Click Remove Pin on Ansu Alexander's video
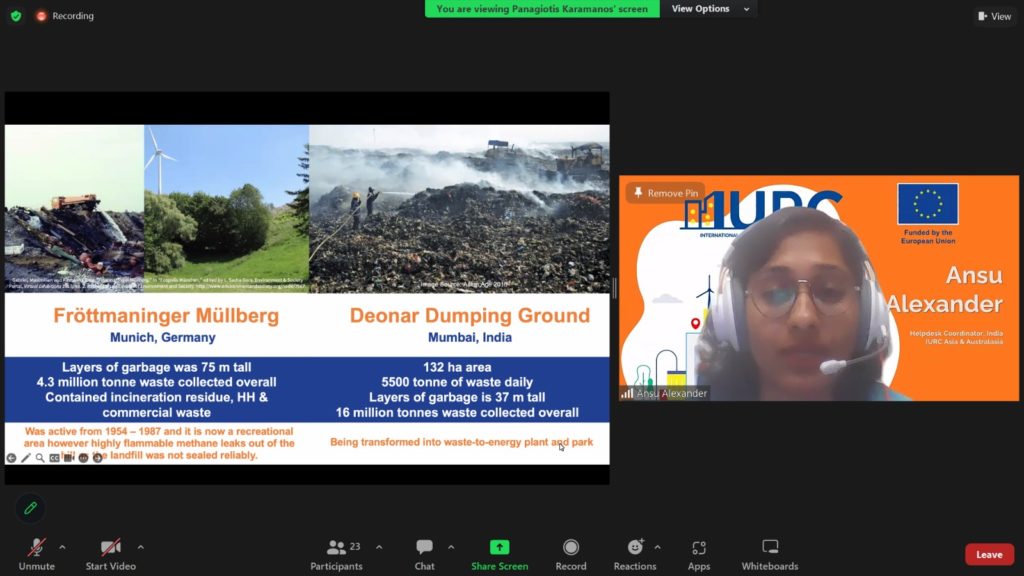The width and height of the screenshot is (1024, 576). click(x=665, y=193)
